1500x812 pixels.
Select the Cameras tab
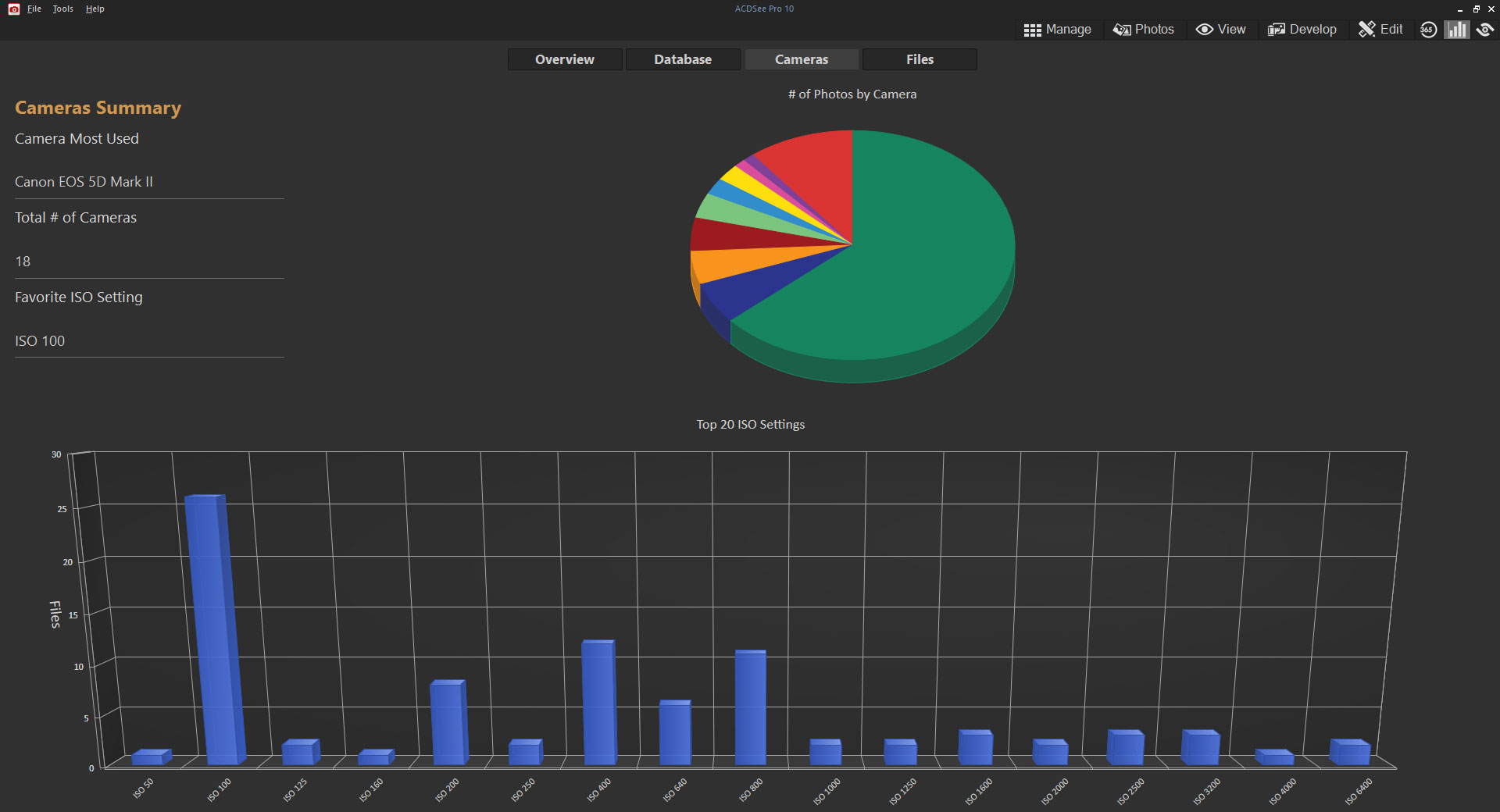tap(802, 59)
